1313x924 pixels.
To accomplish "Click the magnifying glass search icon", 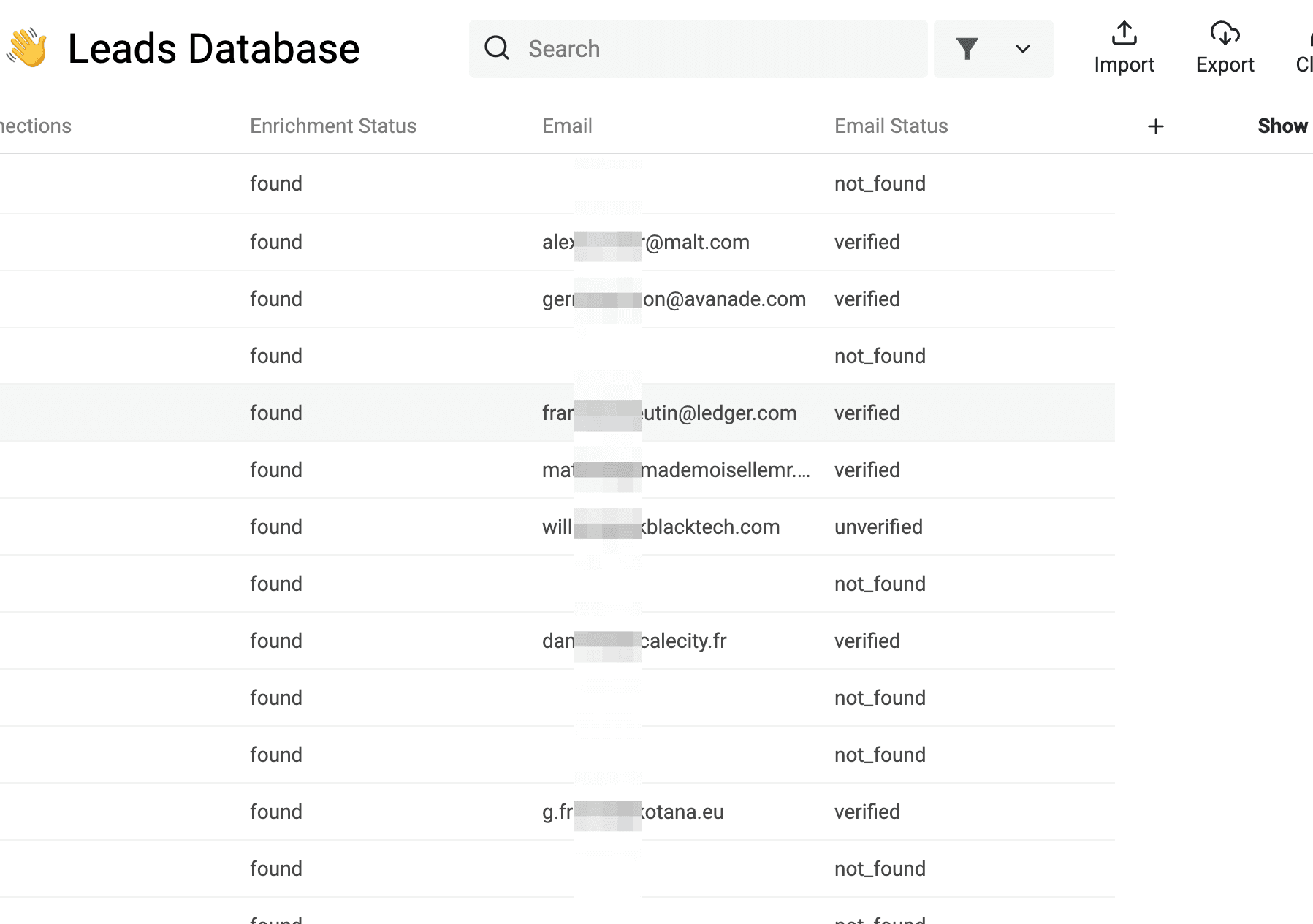I will [x=497, y=48].
